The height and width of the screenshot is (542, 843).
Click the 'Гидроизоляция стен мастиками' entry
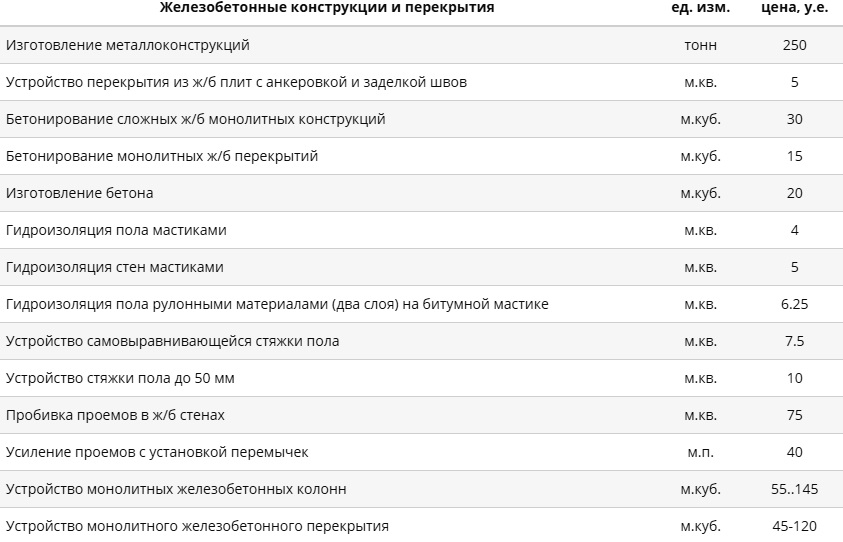coord(115,267)
